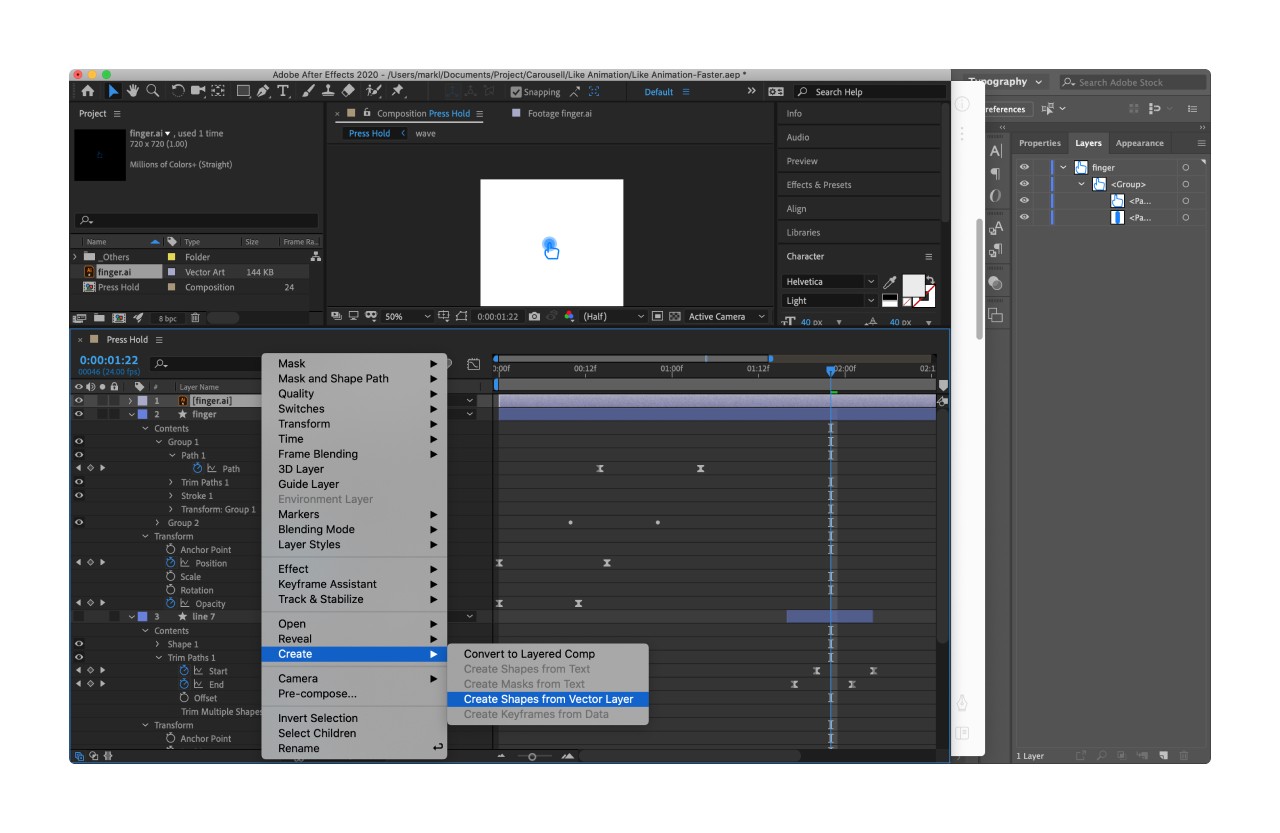Screen dimensions: 1280x833
Task: Expand the [finger.ai] layer in timeline
Action: [131, 401]
